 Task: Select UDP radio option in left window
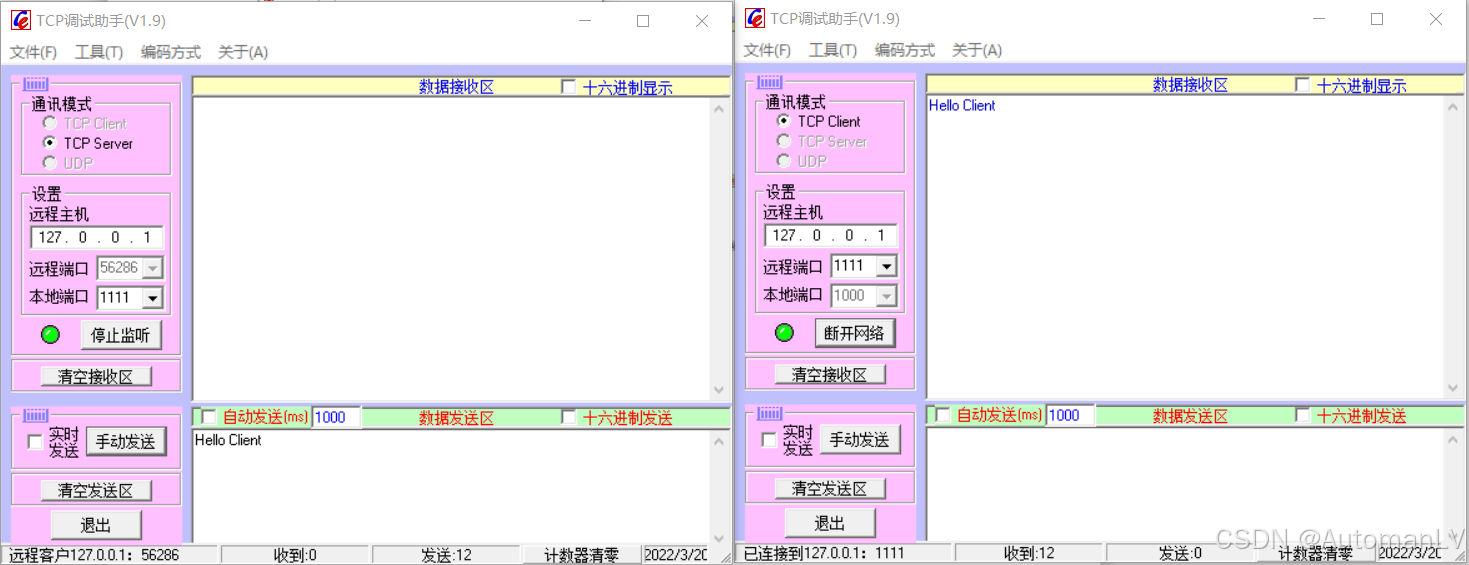49,163
